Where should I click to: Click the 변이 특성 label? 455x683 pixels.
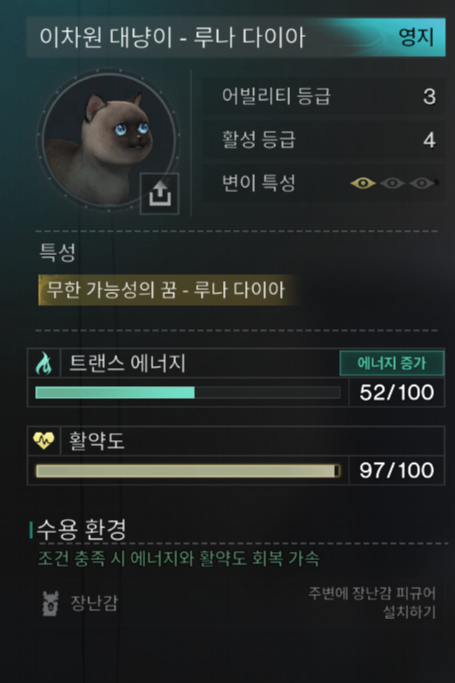click(x=259, y=183)
